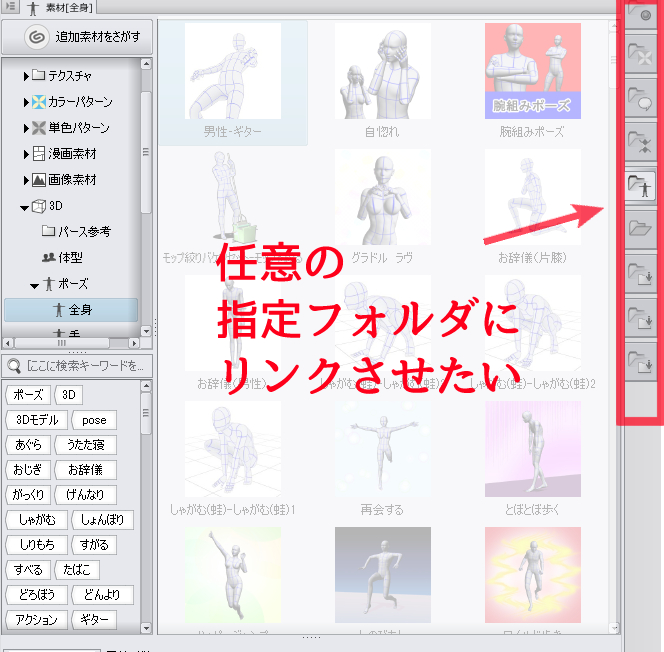Viewport: 664px width, 652px height.
Task: Click the bottom-most download-folder icon in dock
Action: coord(640,361)
